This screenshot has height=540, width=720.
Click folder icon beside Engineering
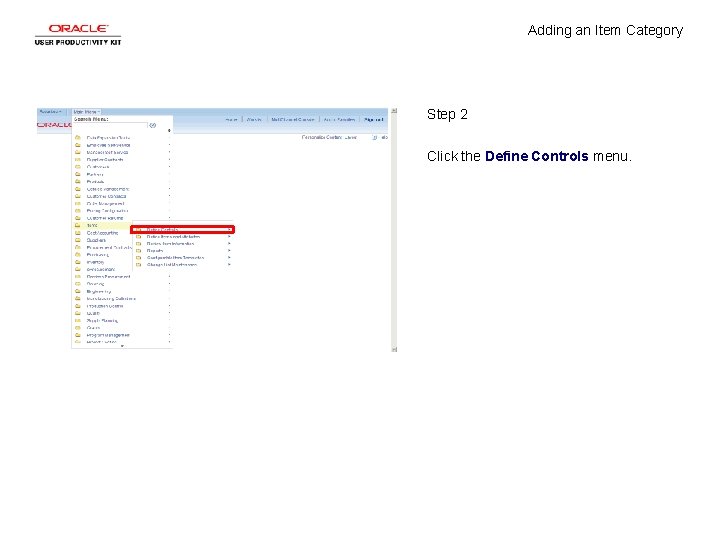(78, 292)
